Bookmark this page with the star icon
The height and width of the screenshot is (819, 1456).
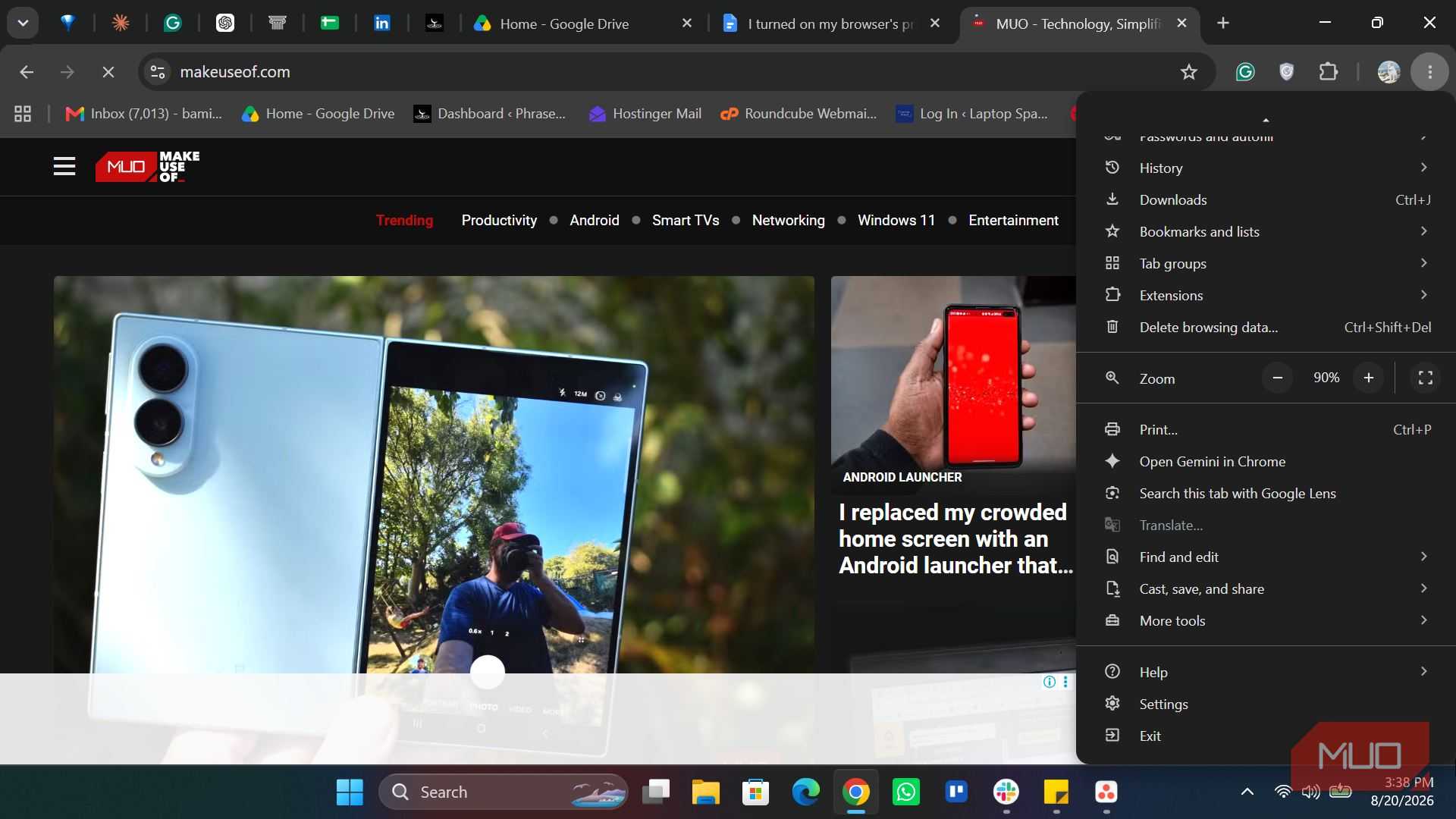click(x=1189, y=72)
